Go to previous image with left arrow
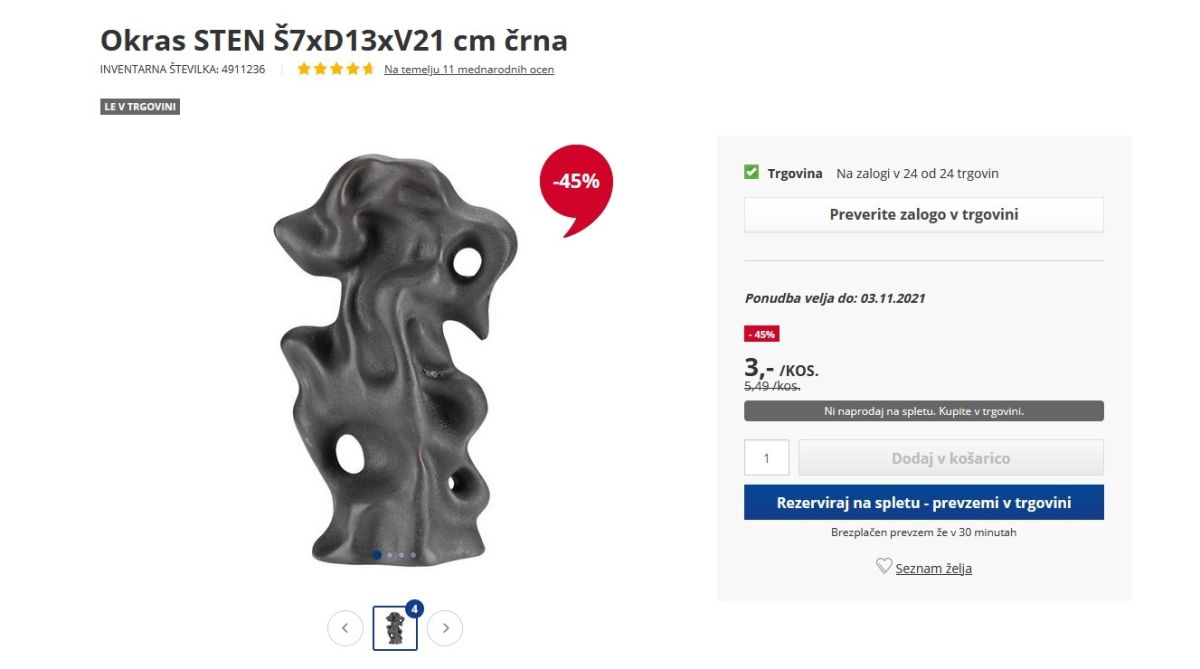The image size is (1200, 669). (x=345, y=628)
